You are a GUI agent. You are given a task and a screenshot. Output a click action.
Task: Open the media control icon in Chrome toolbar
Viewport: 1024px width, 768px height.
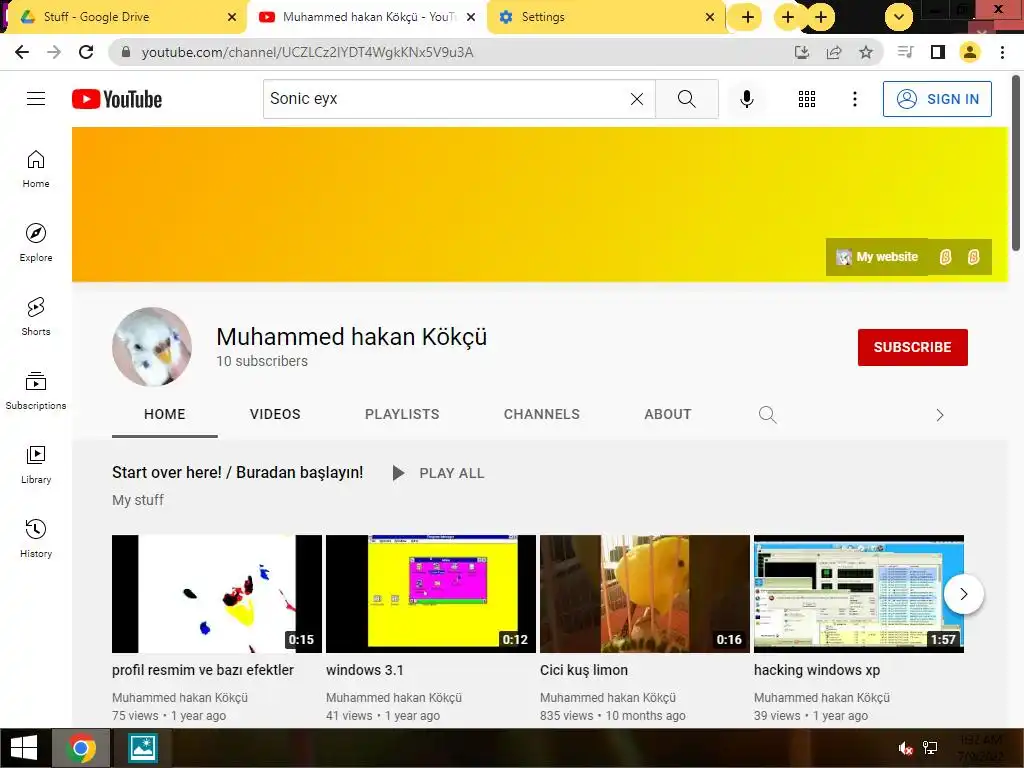coord(905,52)
